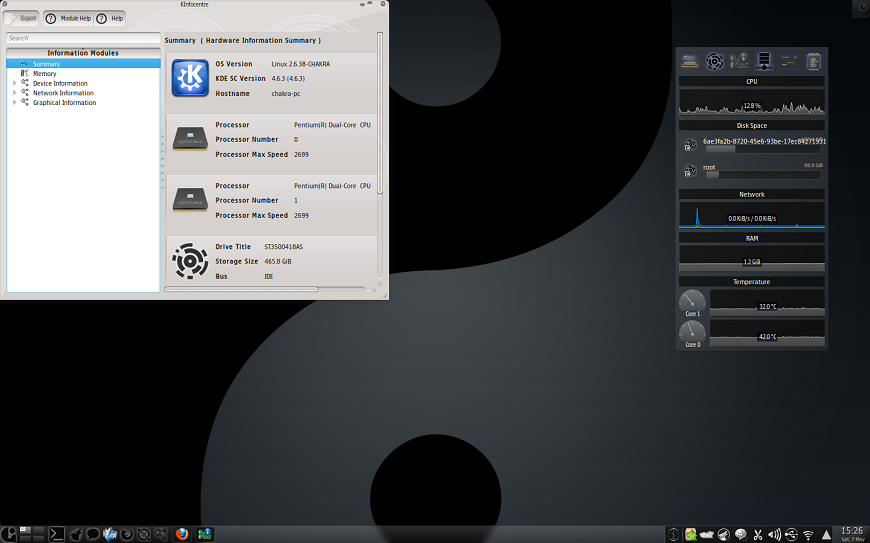The width and height of the screenshot is (870, 543).
Task: Select the Summary module in the list
Action: click(46, 64)
